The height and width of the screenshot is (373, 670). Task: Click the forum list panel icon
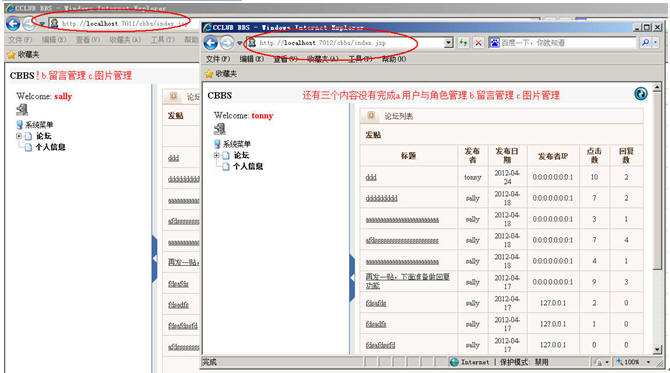coord(371,115)
